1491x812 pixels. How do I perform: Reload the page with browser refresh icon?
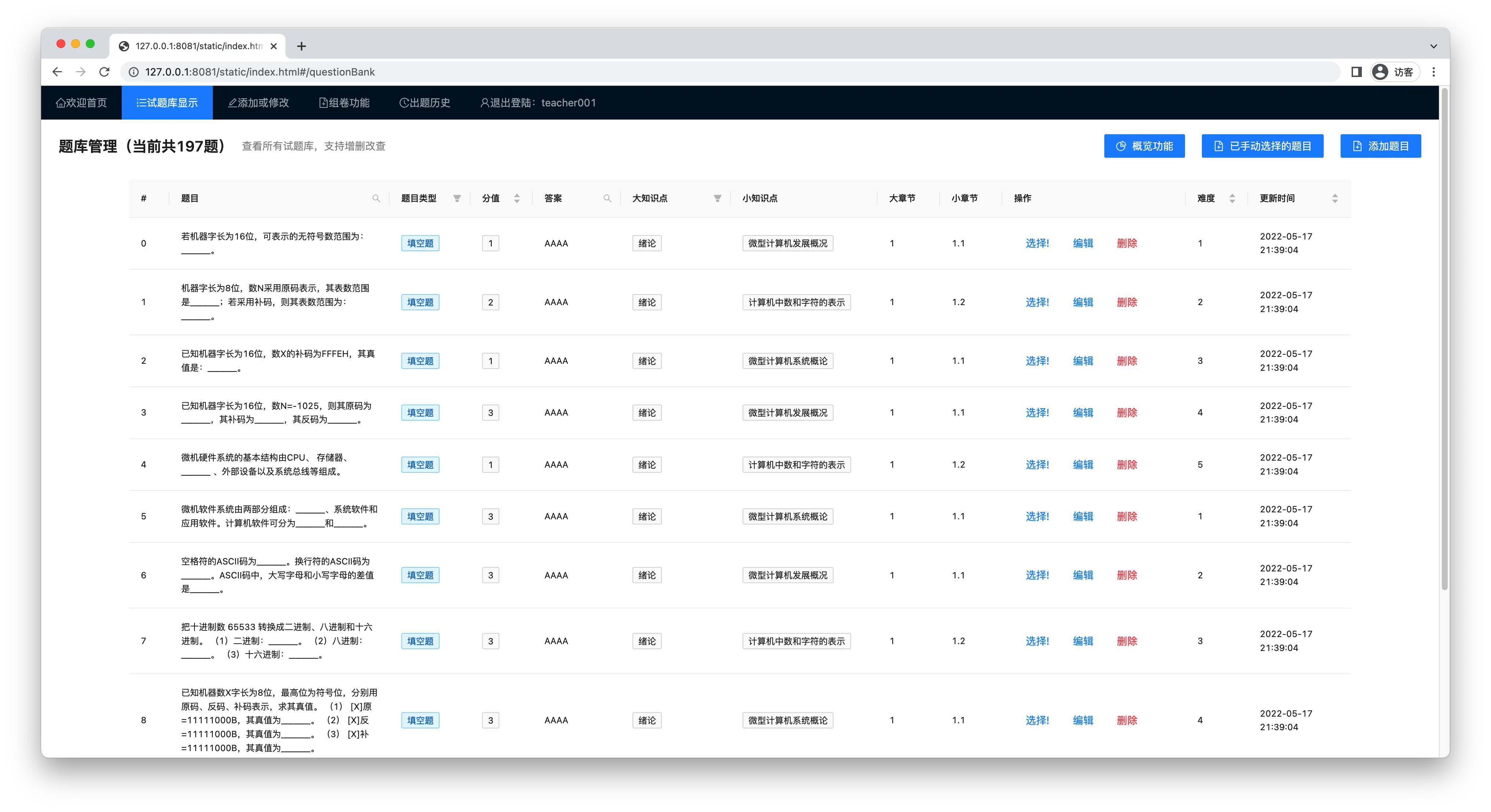tap(104, 72)
